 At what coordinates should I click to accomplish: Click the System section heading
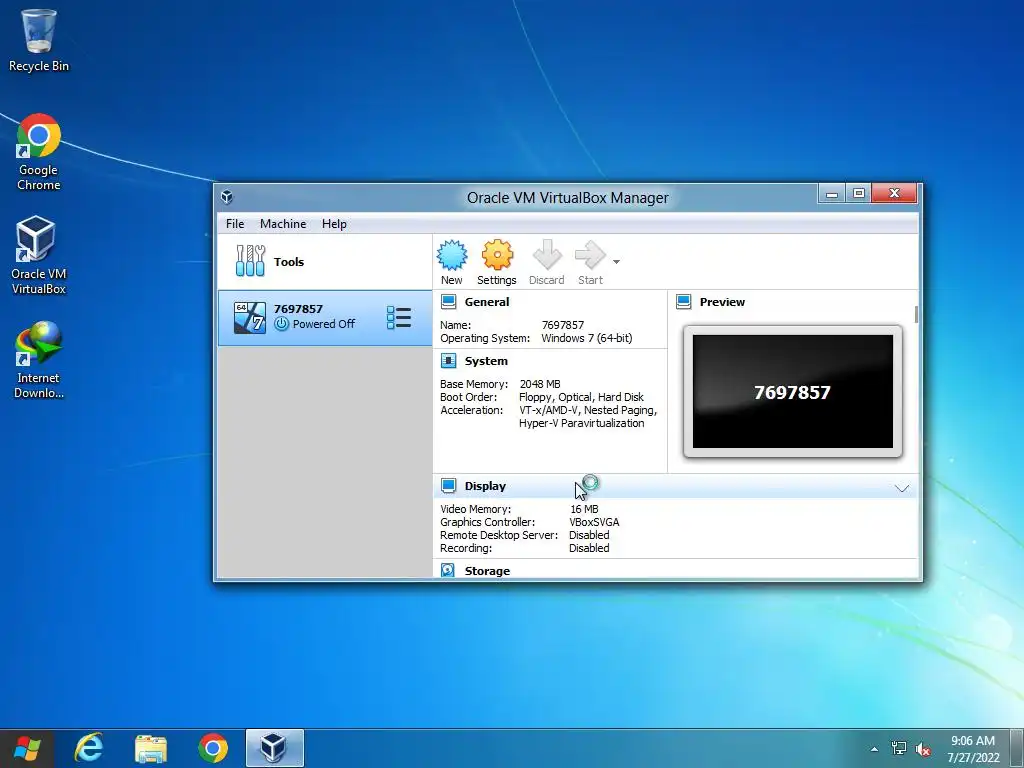[x=486, y=360]
